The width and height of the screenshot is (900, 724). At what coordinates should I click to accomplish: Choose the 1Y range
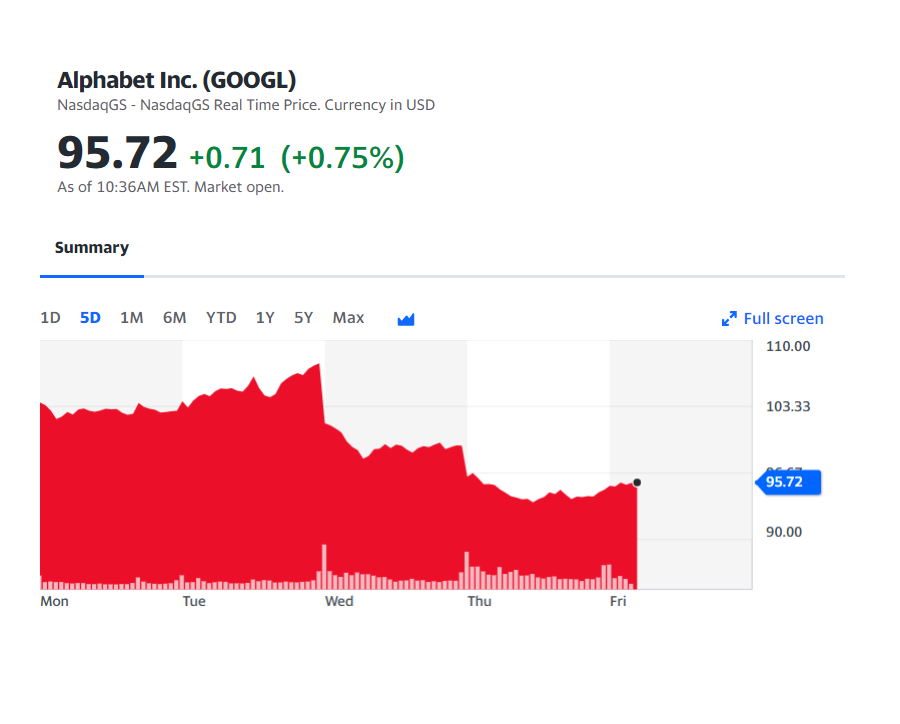pos(265,318)
